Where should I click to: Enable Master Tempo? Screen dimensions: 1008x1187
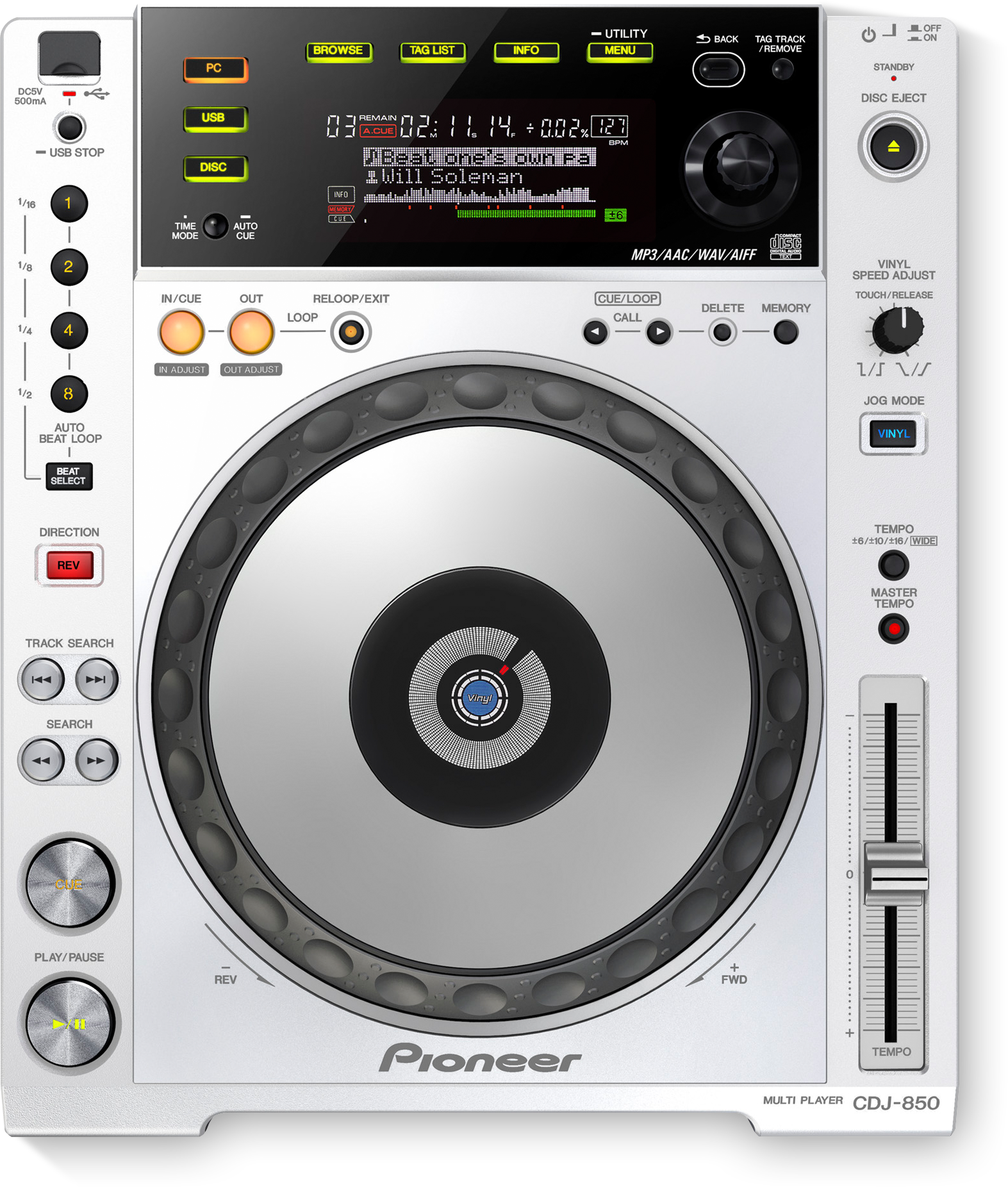[893, 629]
